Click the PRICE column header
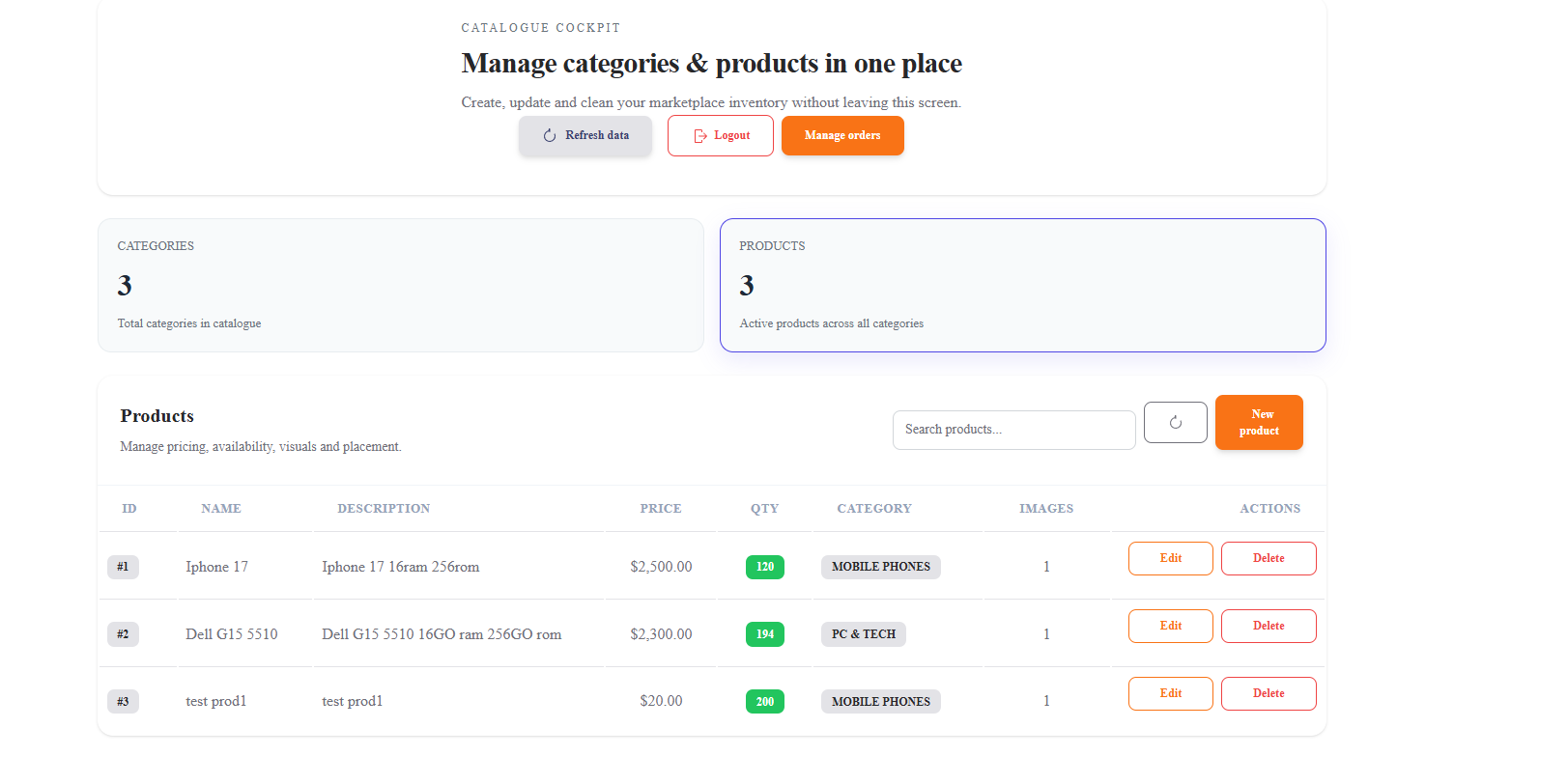 (x=661, y=509)
